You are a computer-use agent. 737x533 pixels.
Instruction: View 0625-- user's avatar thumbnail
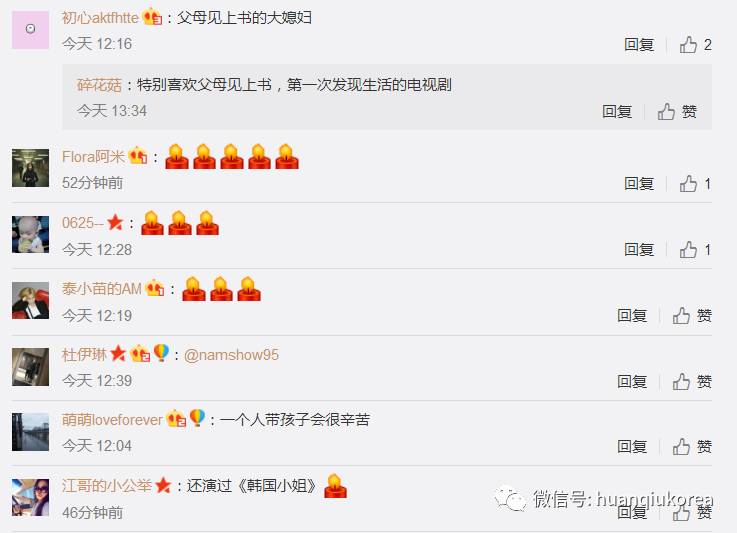click(31, 235)
